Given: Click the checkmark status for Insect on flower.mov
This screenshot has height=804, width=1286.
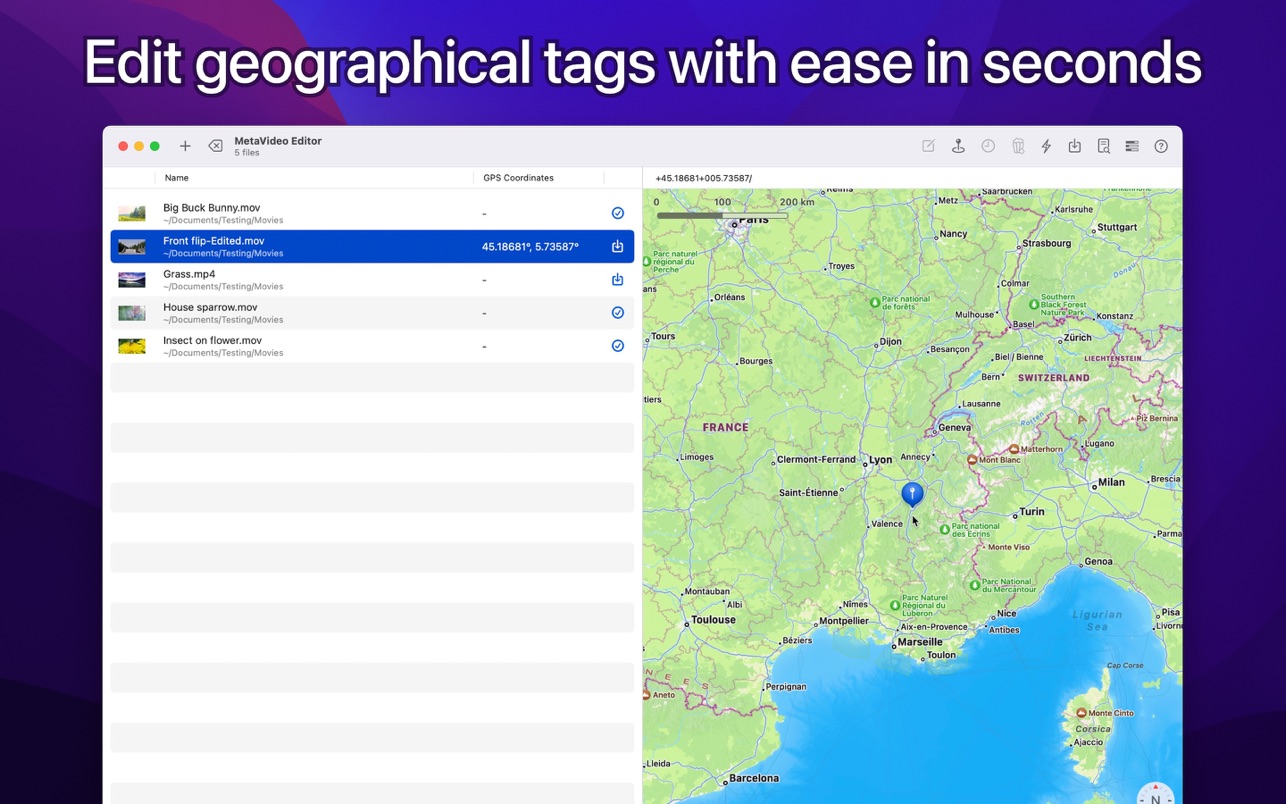Looking at the screenshot, I should click(x=618, y=346).
